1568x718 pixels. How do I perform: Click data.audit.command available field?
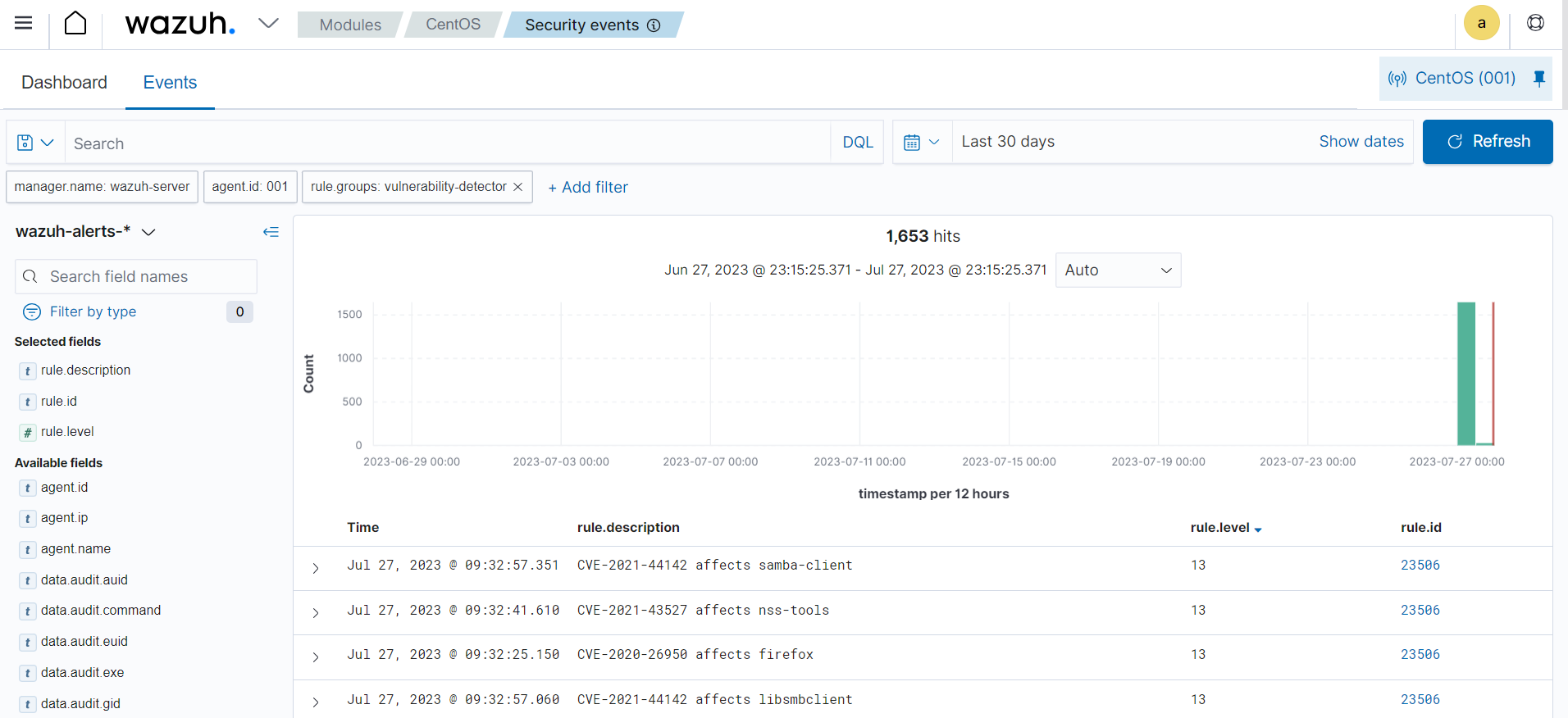(100, 611)
